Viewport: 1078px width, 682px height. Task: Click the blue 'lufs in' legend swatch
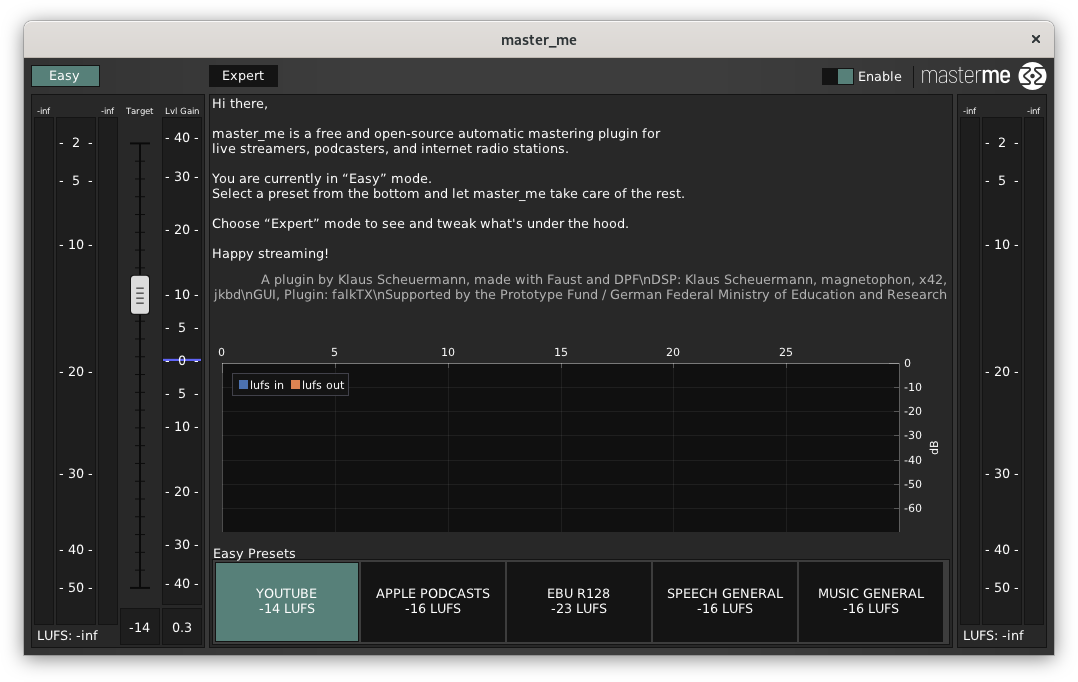pos(242,384)
